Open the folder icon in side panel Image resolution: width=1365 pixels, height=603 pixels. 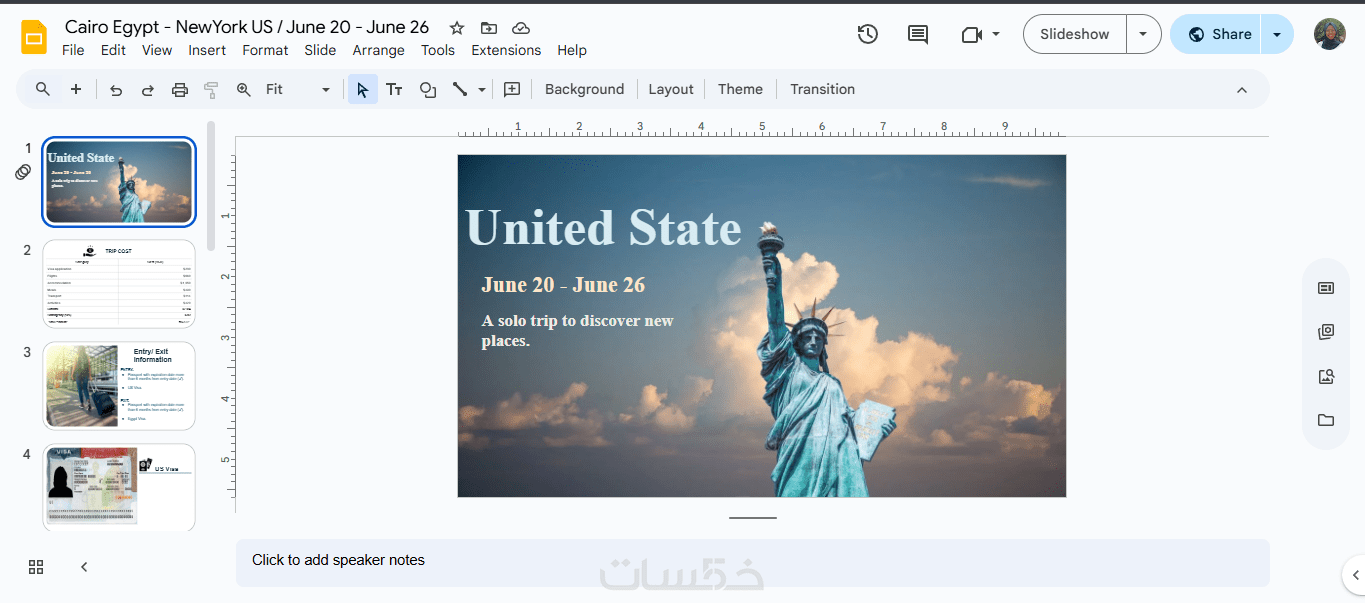(1326, 420)
